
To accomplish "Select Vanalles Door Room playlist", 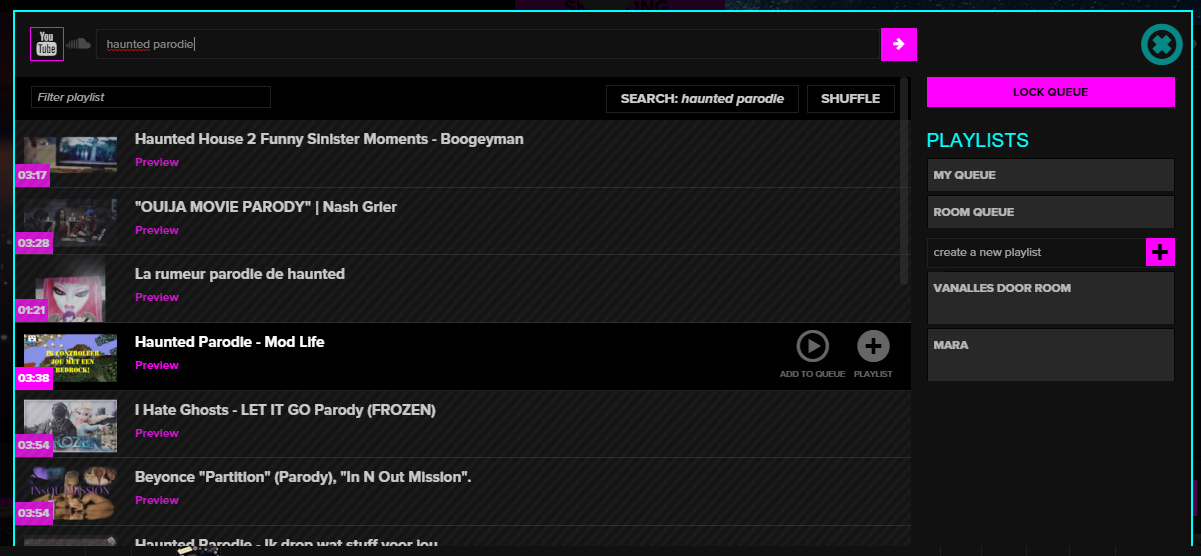I will coord(1050,298).
